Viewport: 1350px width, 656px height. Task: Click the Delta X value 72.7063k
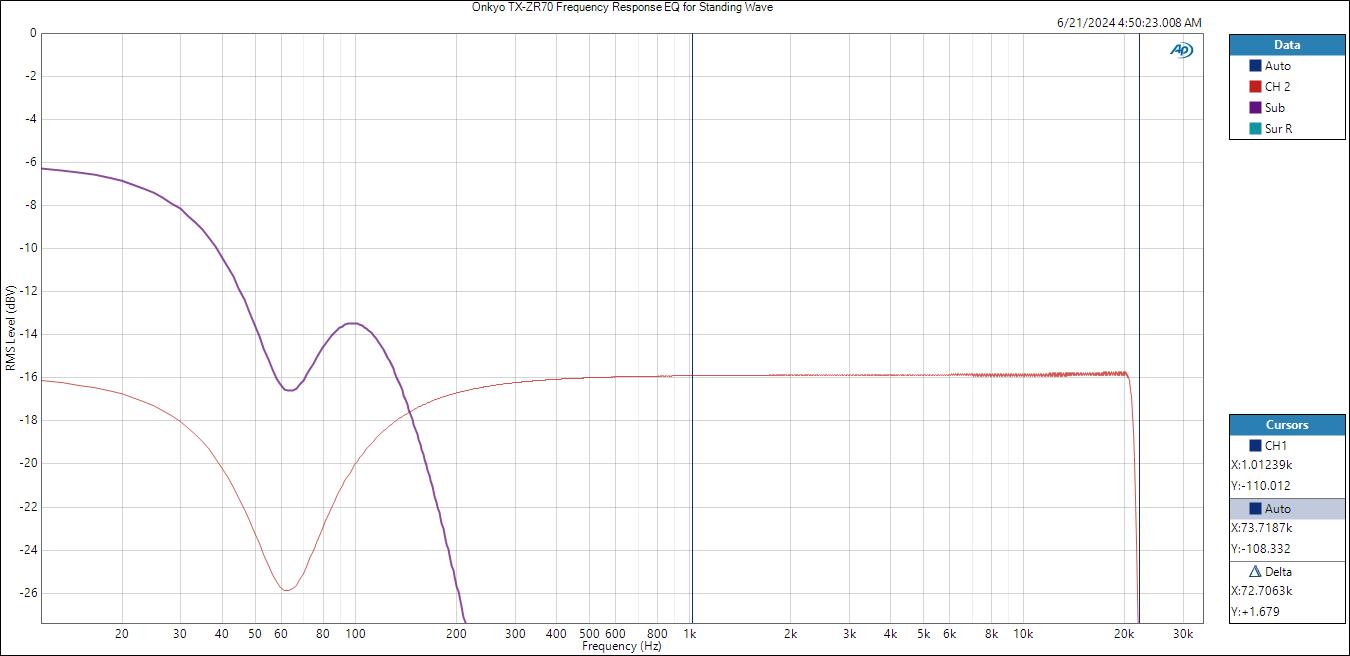tap(1262, 591)
